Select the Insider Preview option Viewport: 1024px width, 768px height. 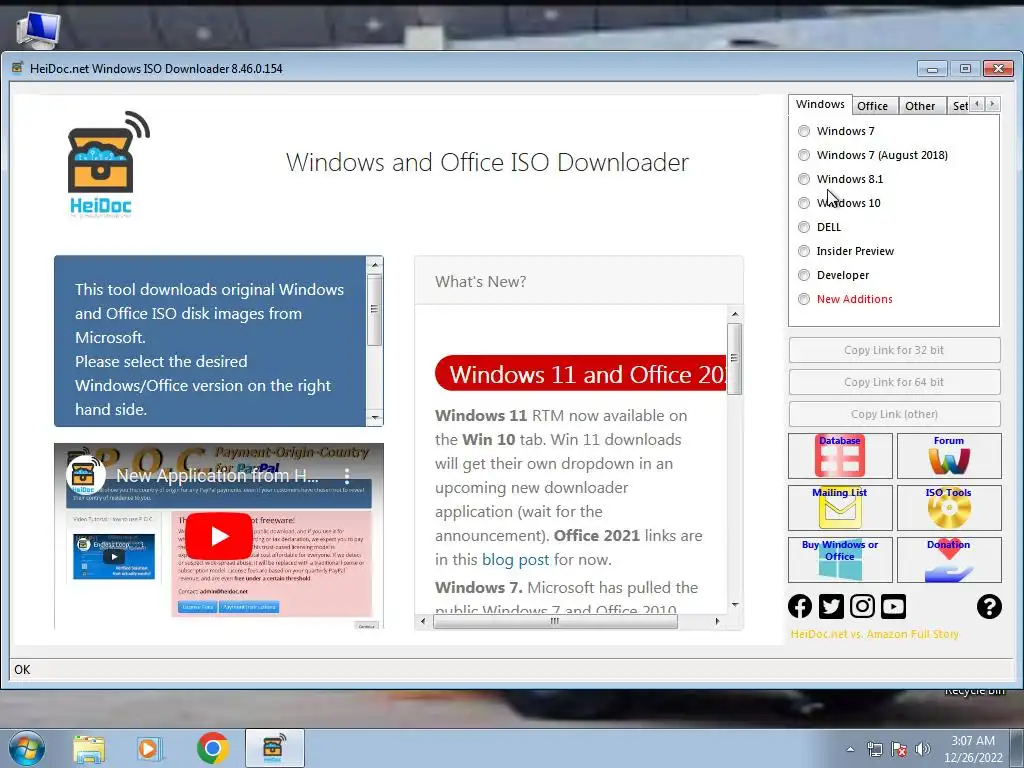click(804, 251)
